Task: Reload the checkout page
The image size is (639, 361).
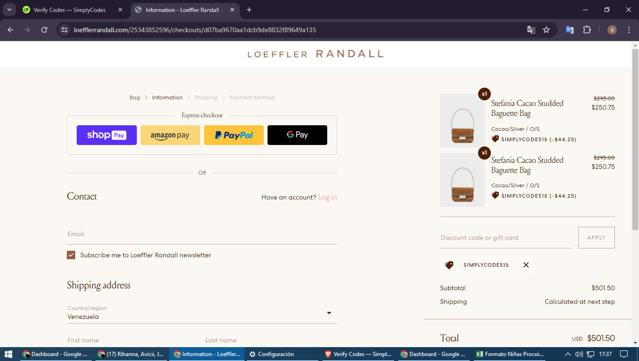Action: (x=44, y=30)
